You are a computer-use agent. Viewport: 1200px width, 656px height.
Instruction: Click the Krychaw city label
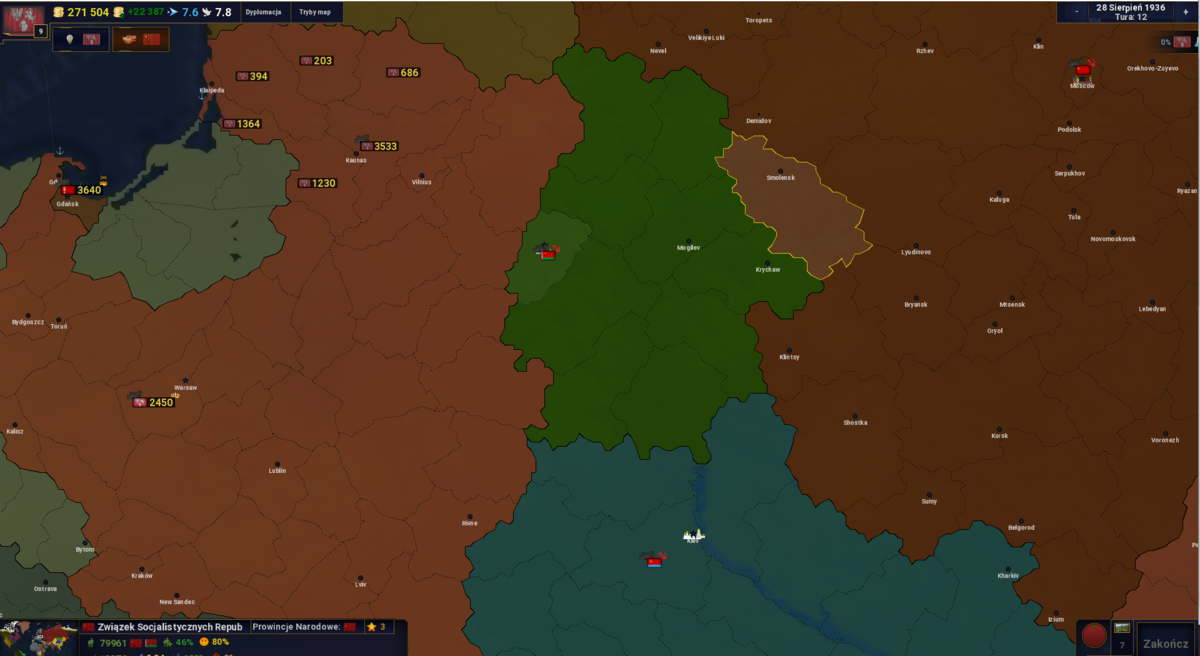click(768, 270)
